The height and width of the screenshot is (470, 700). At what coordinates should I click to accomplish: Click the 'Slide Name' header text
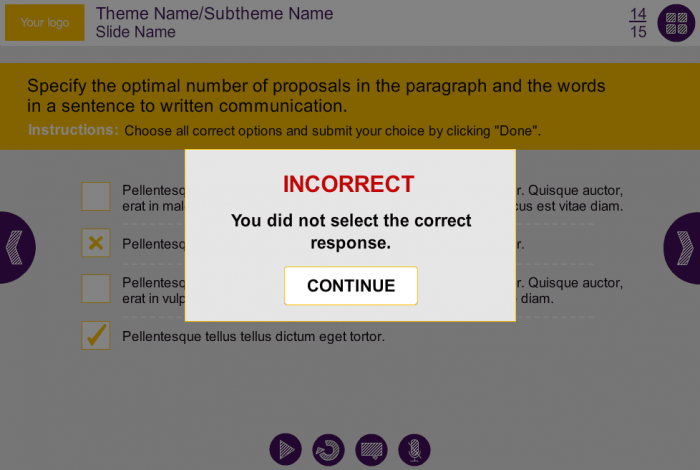pyautogui.click(x=136, y=32)
